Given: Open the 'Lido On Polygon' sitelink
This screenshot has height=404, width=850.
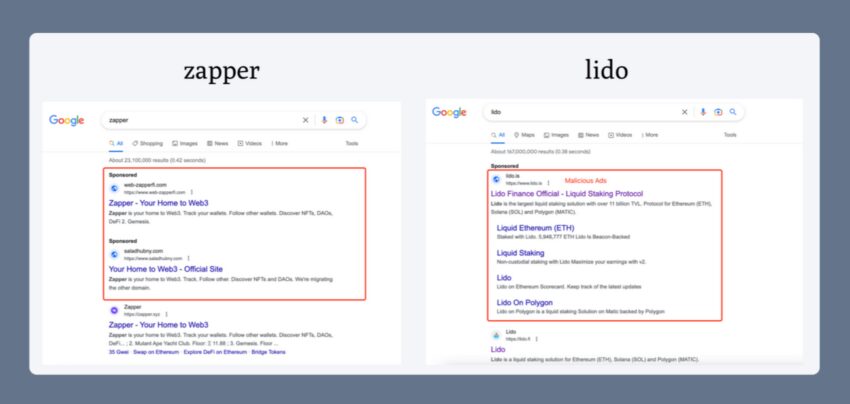Looking at the screenshot, I should tap(531, 302).
